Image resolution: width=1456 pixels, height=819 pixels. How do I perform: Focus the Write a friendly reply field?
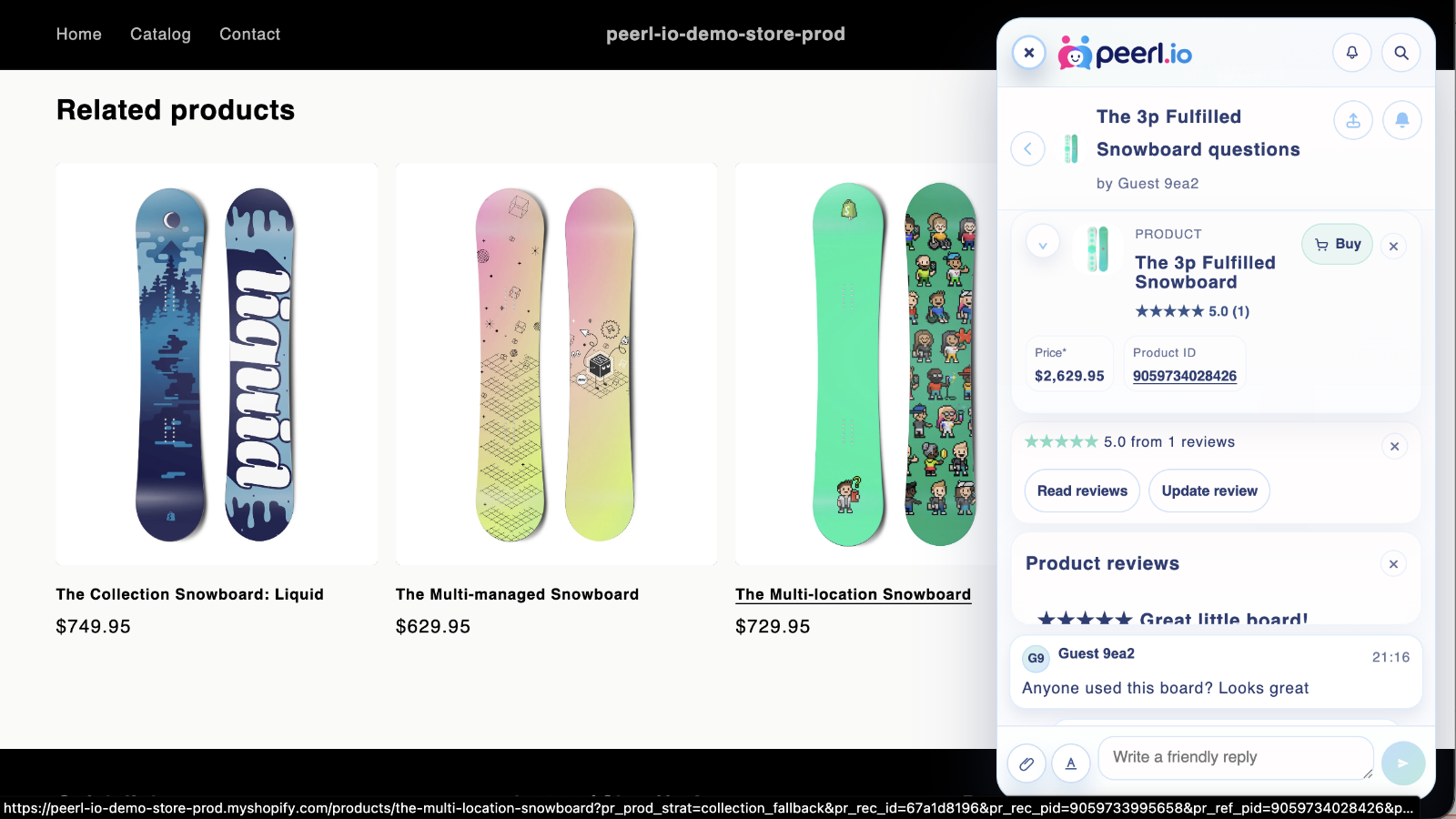(1236, 758)
